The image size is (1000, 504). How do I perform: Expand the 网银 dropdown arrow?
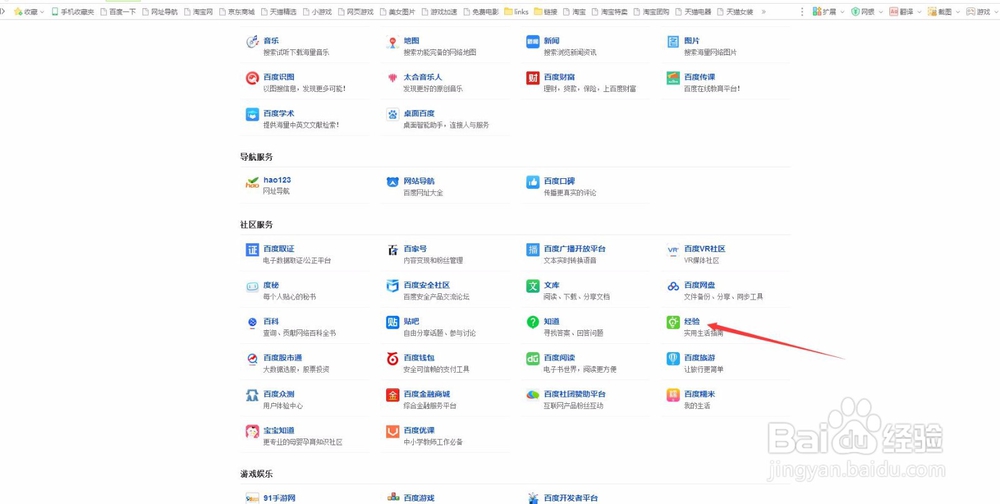pos(879,12)
